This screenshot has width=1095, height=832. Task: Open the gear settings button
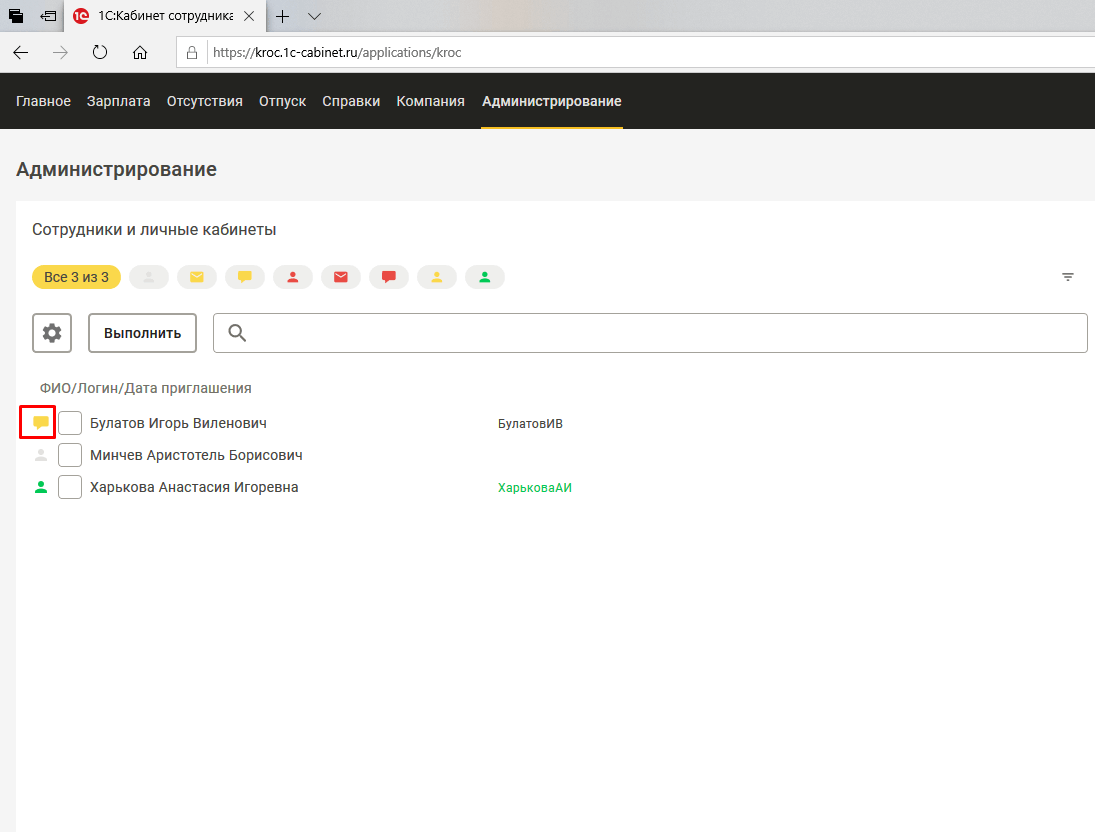click(x=52, y=333)
